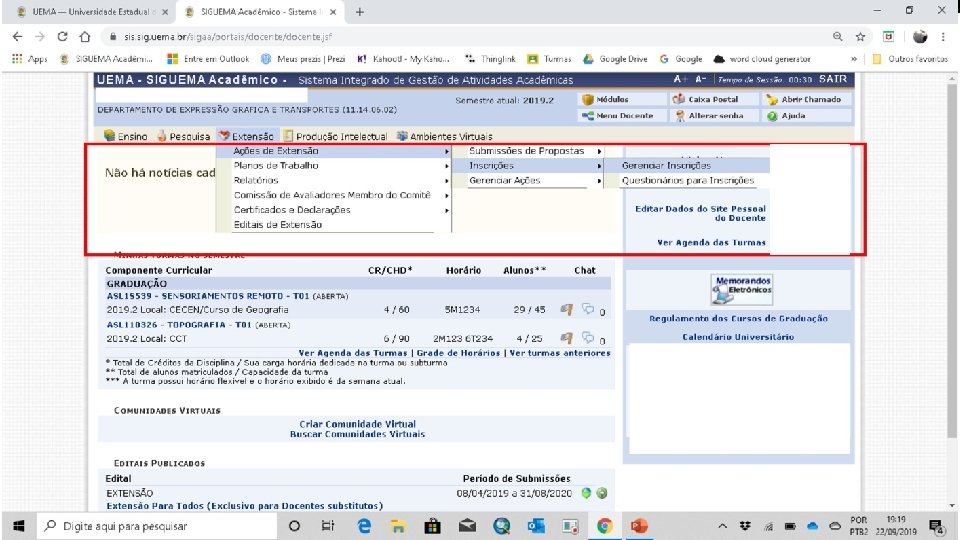This screenshot has height=540, width=960.
Task: Click first green icon beside EXTENSÃO edital dates
Action: coord(586,493)
